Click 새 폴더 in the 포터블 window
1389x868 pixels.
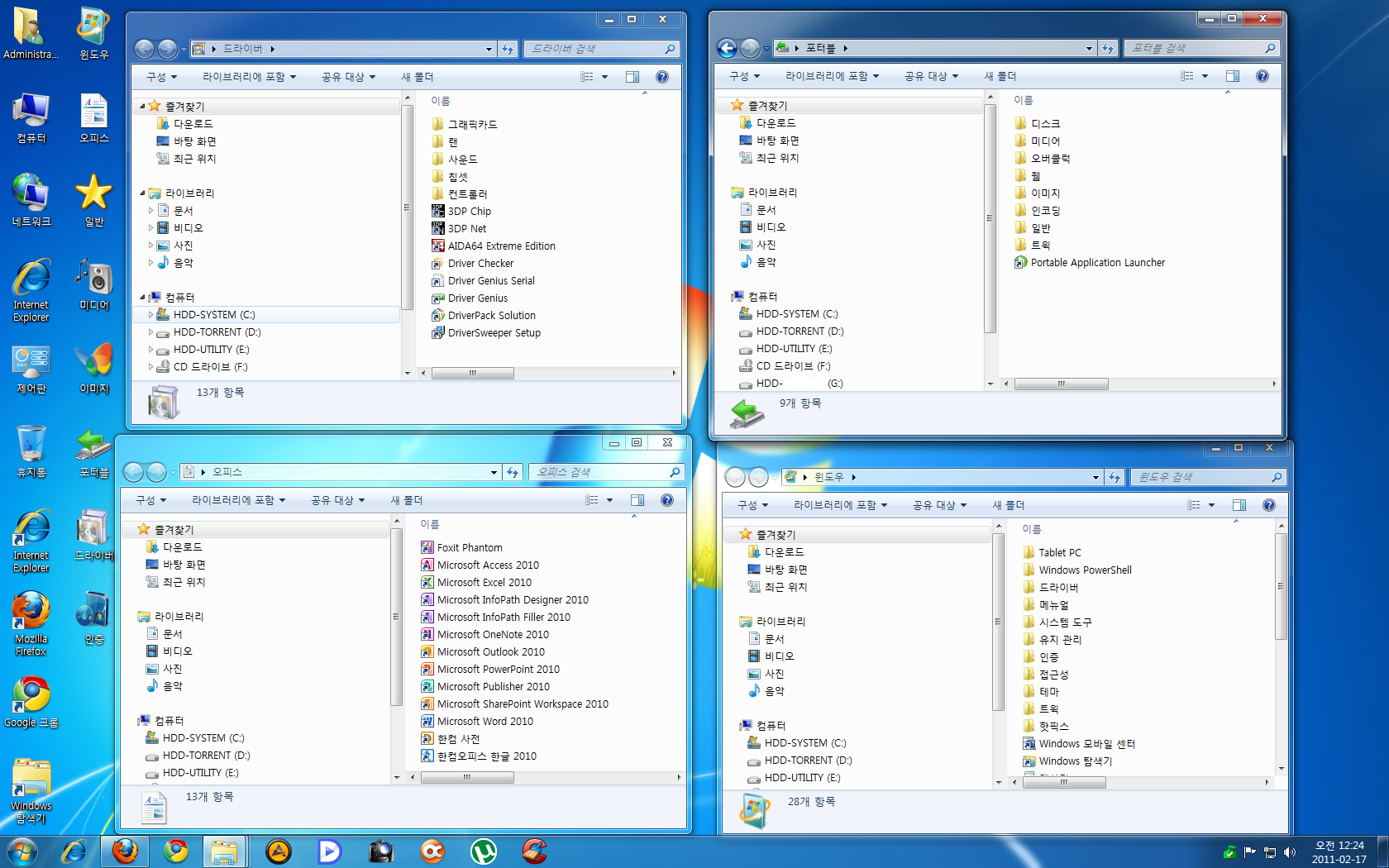click(x=1000, y=76)
